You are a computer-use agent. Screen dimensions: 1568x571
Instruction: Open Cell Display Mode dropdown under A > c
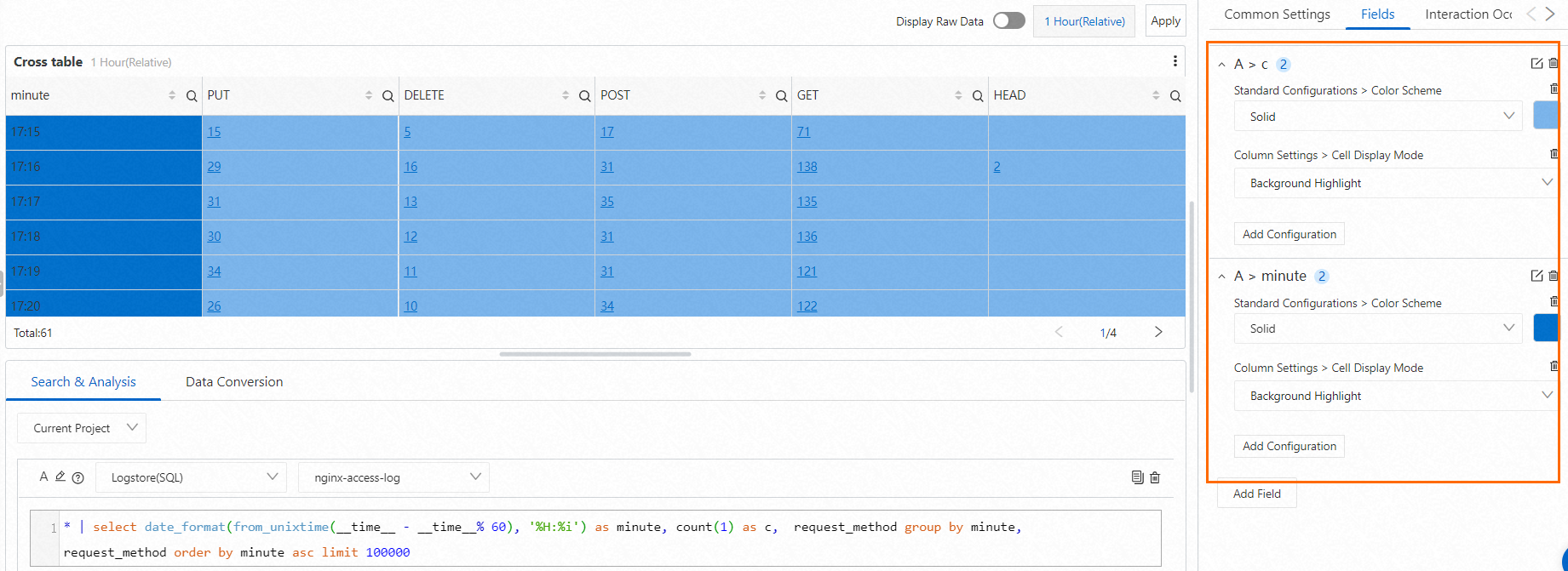[x=1396, y=183]
